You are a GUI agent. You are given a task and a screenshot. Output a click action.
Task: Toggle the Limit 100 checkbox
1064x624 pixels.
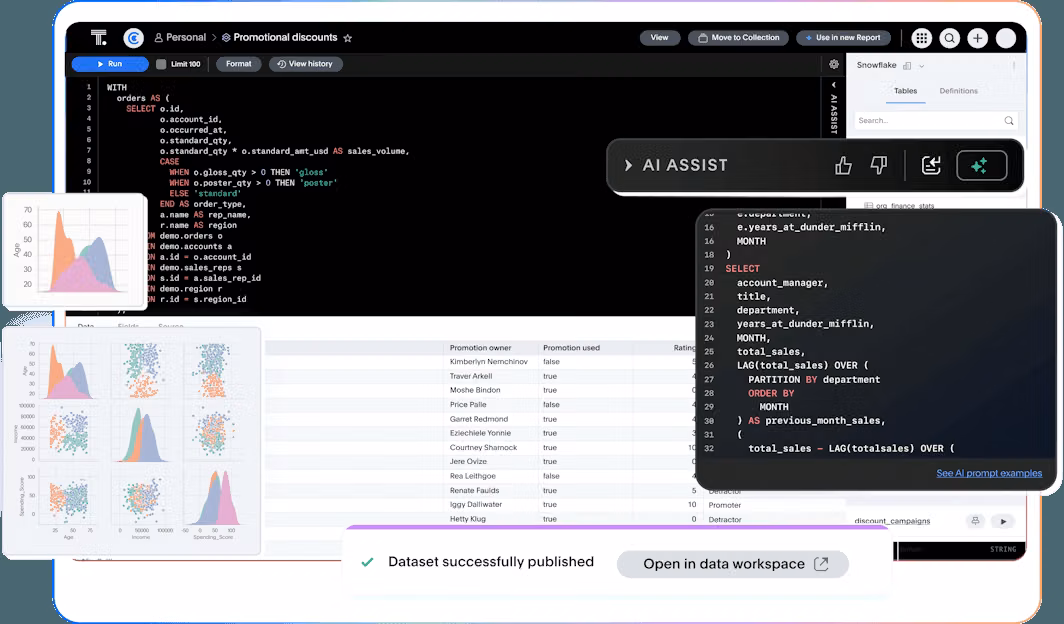coord(161,64)
